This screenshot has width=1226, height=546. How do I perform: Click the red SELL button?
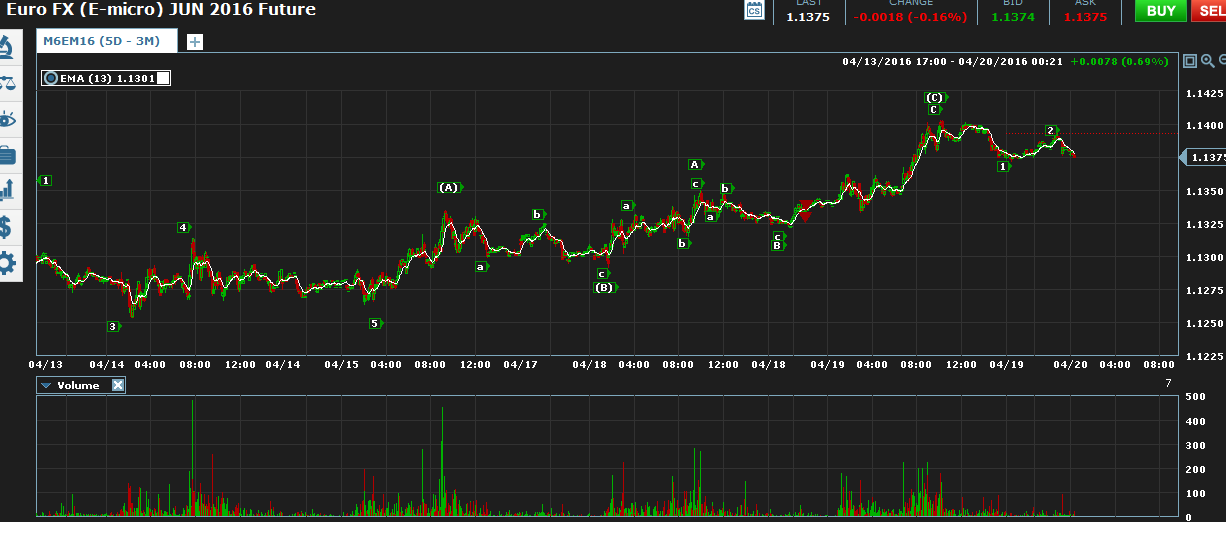pyautogui.click(x=1209, y=11)
